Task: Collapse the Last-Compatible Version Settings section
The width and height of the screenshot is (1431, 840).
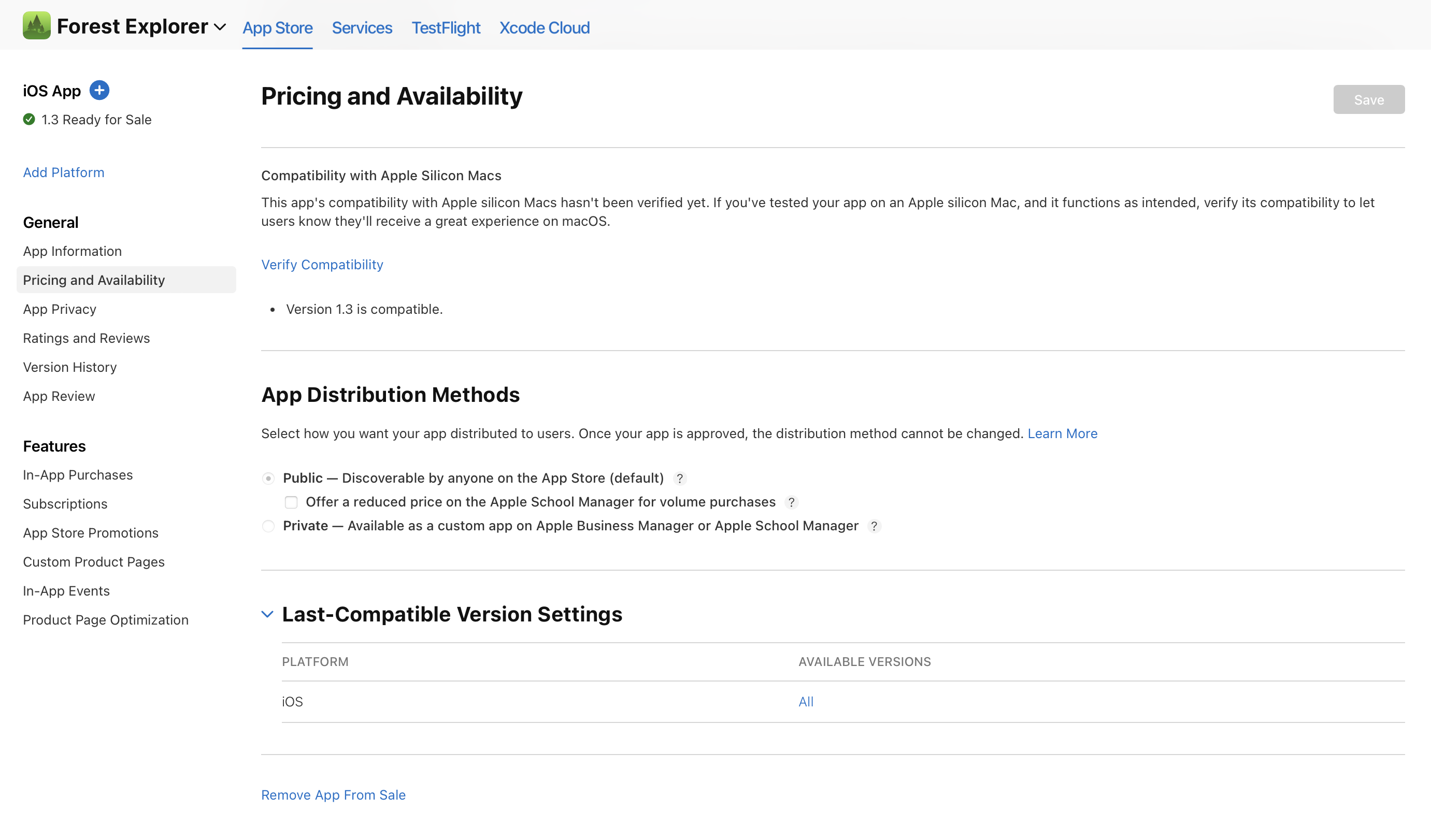Action: coord(267,614)
